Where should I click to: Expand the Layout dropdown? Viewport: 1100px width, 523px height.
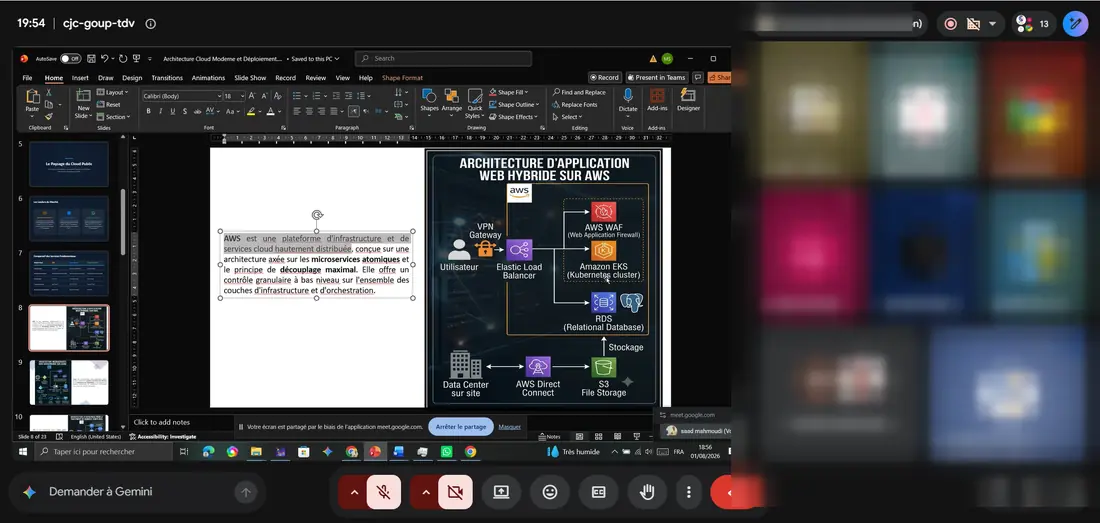[112, 93]
